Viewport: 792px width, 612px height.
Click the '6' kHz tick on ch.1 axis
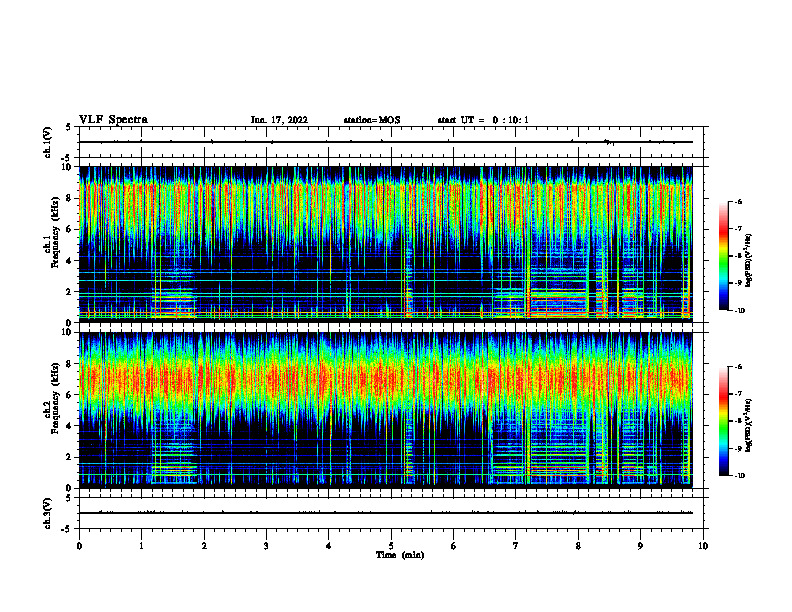pos(70,229)
